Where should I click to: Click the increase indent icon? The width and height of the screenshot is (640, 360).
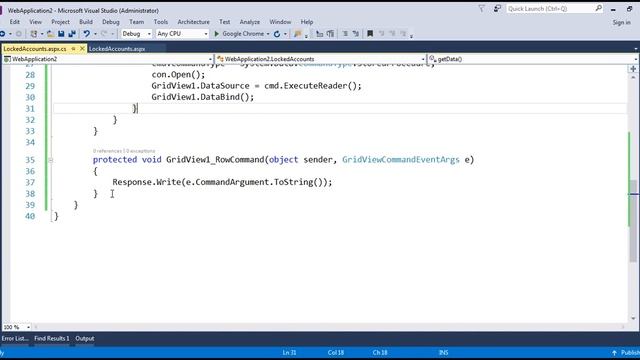[330, 34]
